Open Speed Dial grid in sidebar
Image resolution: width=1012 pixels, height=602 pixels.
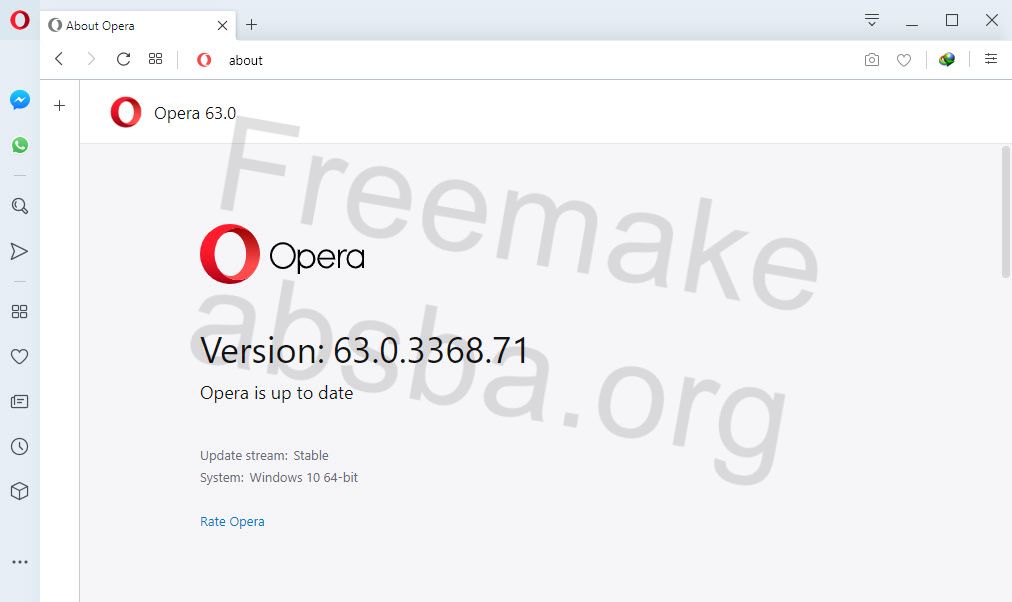[19, 312]
